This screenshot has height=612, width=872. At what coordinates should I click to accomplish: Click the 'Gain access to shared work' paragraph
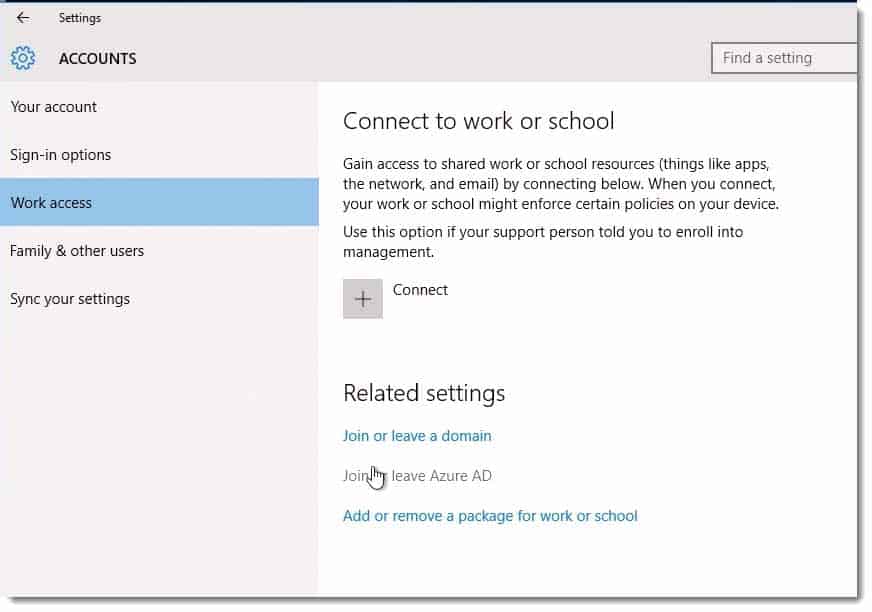(561, 184)
